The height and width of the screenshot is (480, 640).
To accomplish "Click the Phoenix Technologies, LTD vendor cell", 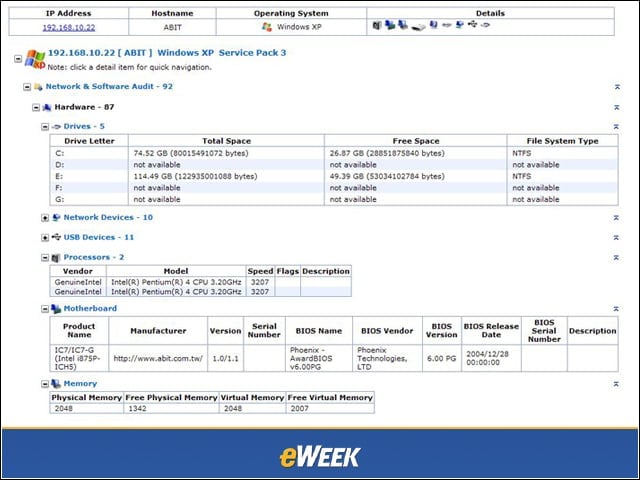I will pos(387,358).
